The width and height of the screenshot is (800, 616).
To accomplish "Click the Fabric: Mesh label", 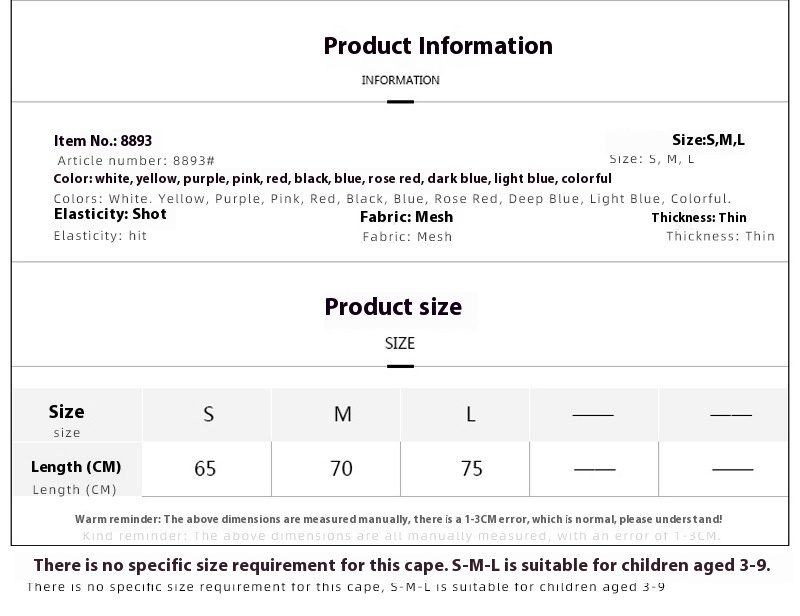I will coord(407,217).
